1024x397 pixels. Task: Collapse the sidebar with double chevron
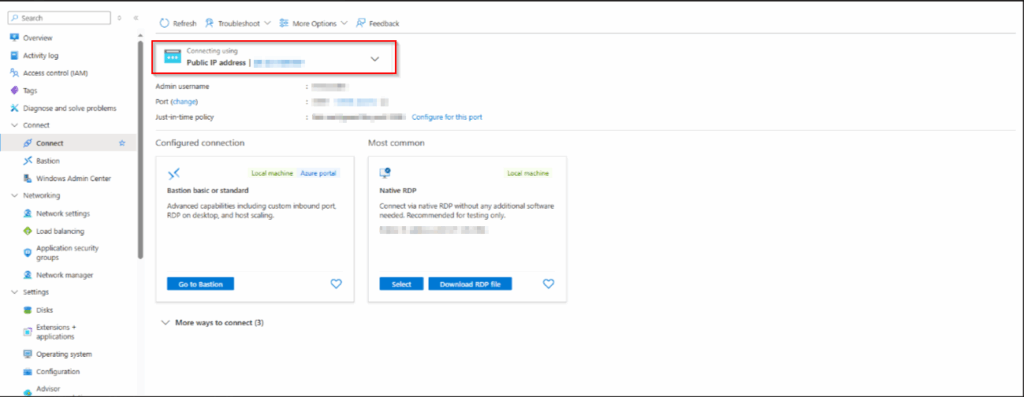click(136, 18)
